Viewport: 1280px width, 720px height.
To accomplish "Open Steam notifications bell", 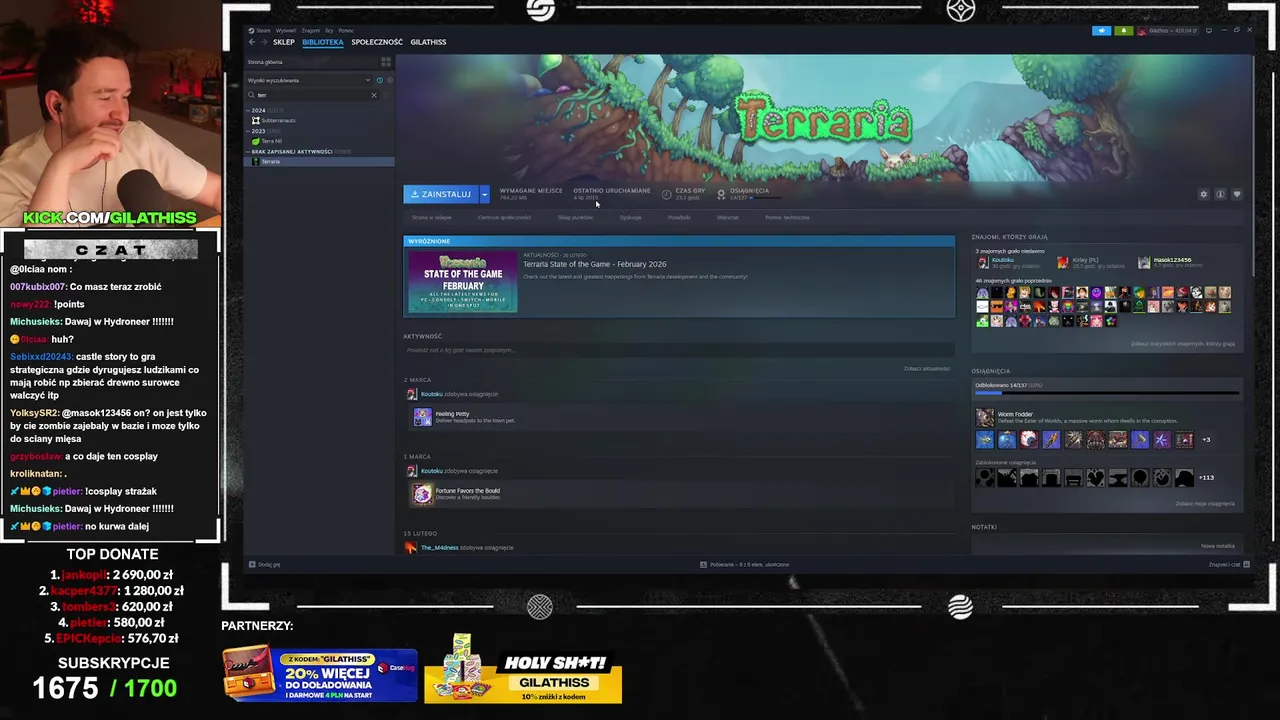I will [x=1124, y=30].
